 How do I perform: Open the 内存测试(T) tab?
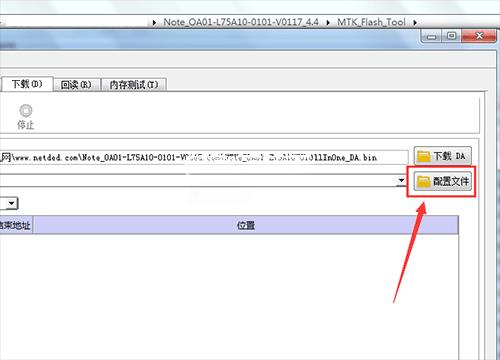tap(134, 85)
